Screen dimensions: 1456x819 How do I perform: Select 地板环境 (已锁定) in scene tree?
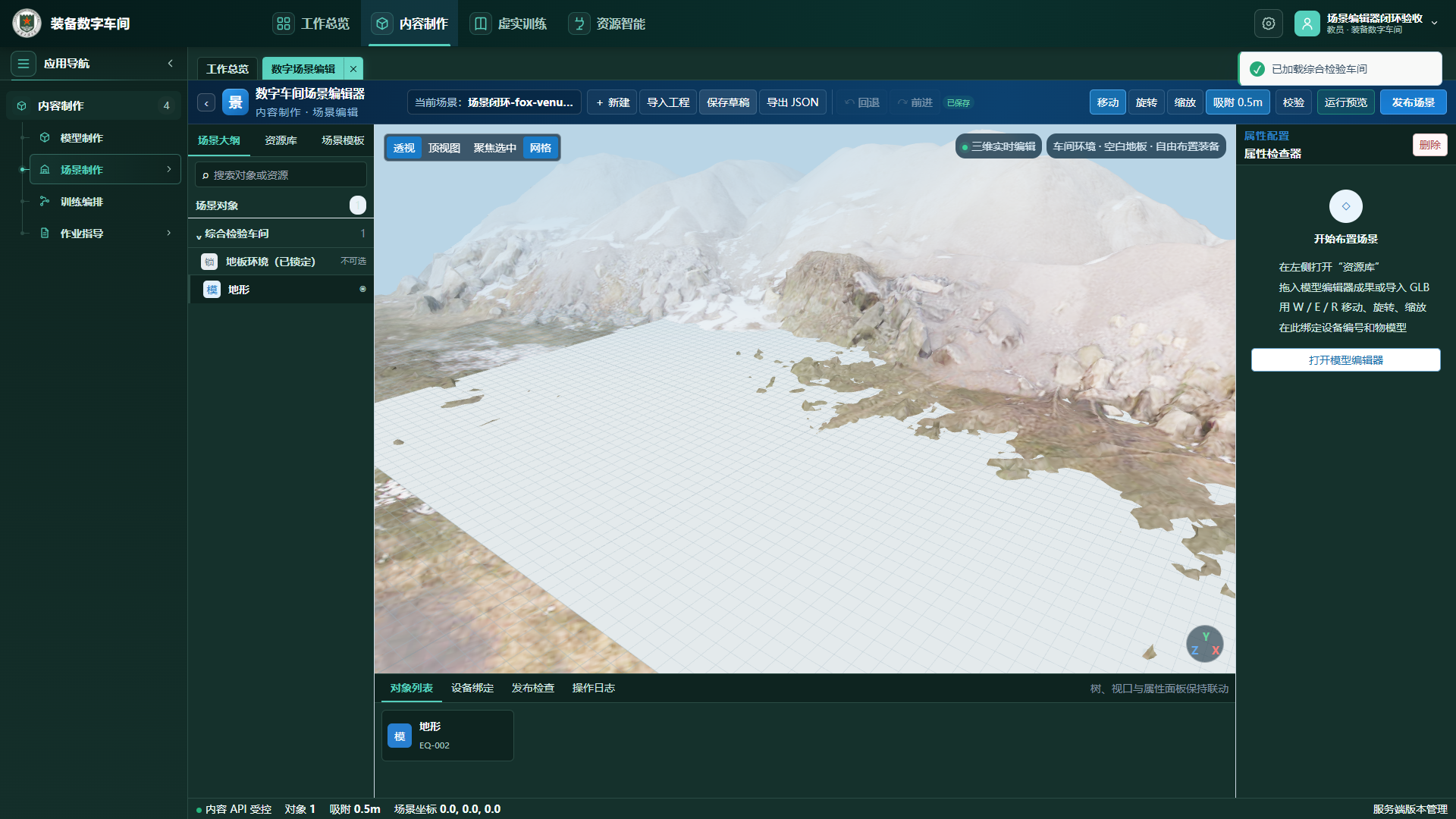[x=281, y=262]
